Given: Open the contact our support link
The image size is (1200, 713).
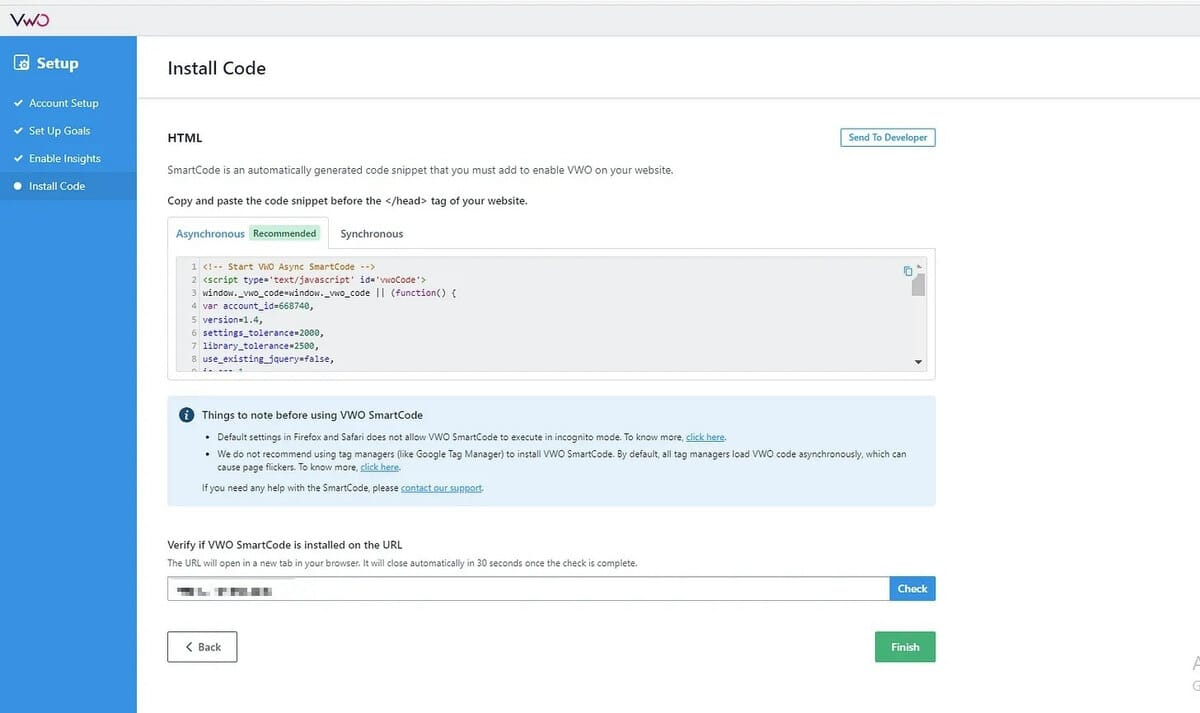Looking at the screenshot, I should pos(441,488).
